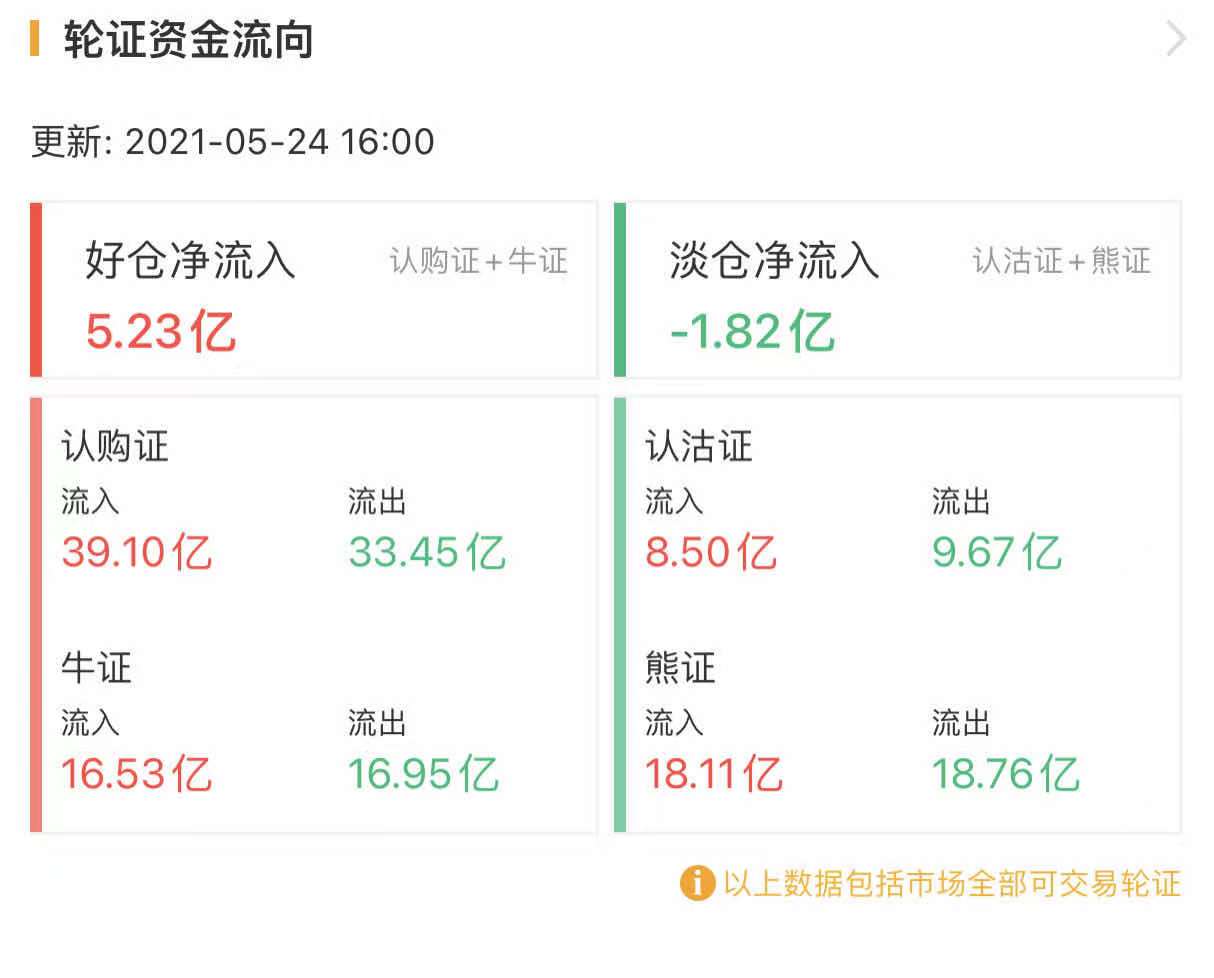
Task: Tap the 5.23亿 net inflow value
Action: coord(160,332)
